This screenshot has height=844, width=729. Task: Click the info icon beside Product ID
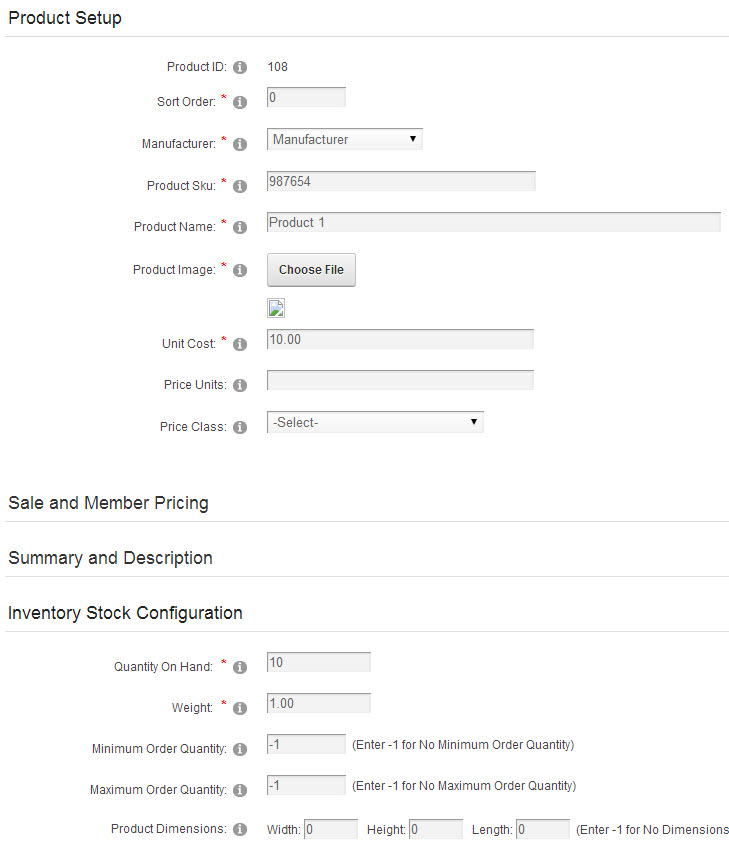[240, 67]
